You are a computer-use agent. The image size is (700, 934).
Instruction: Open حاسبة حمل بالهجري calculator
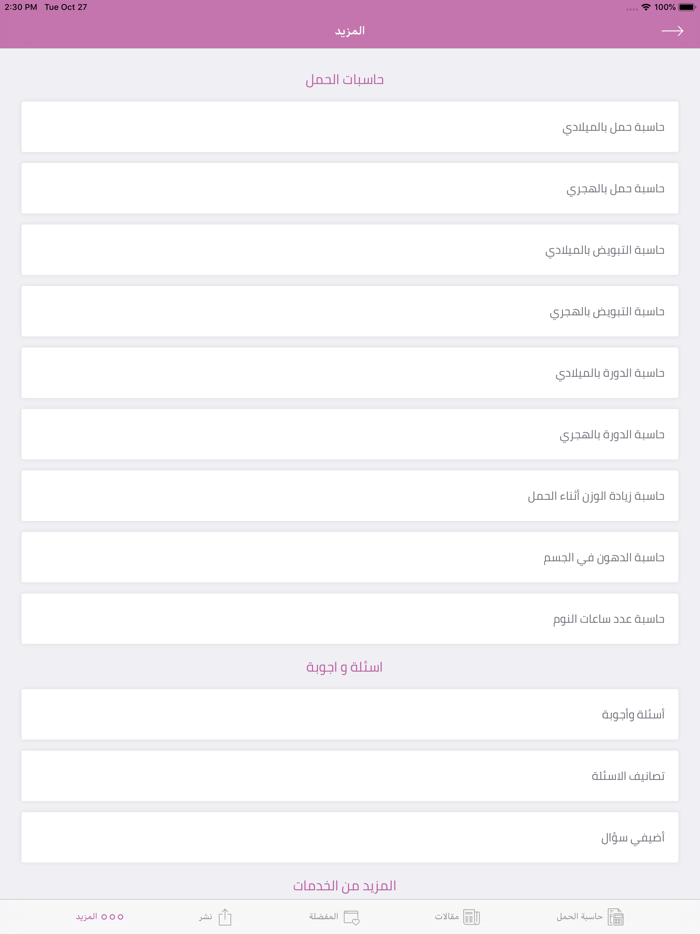coord(350,188)
